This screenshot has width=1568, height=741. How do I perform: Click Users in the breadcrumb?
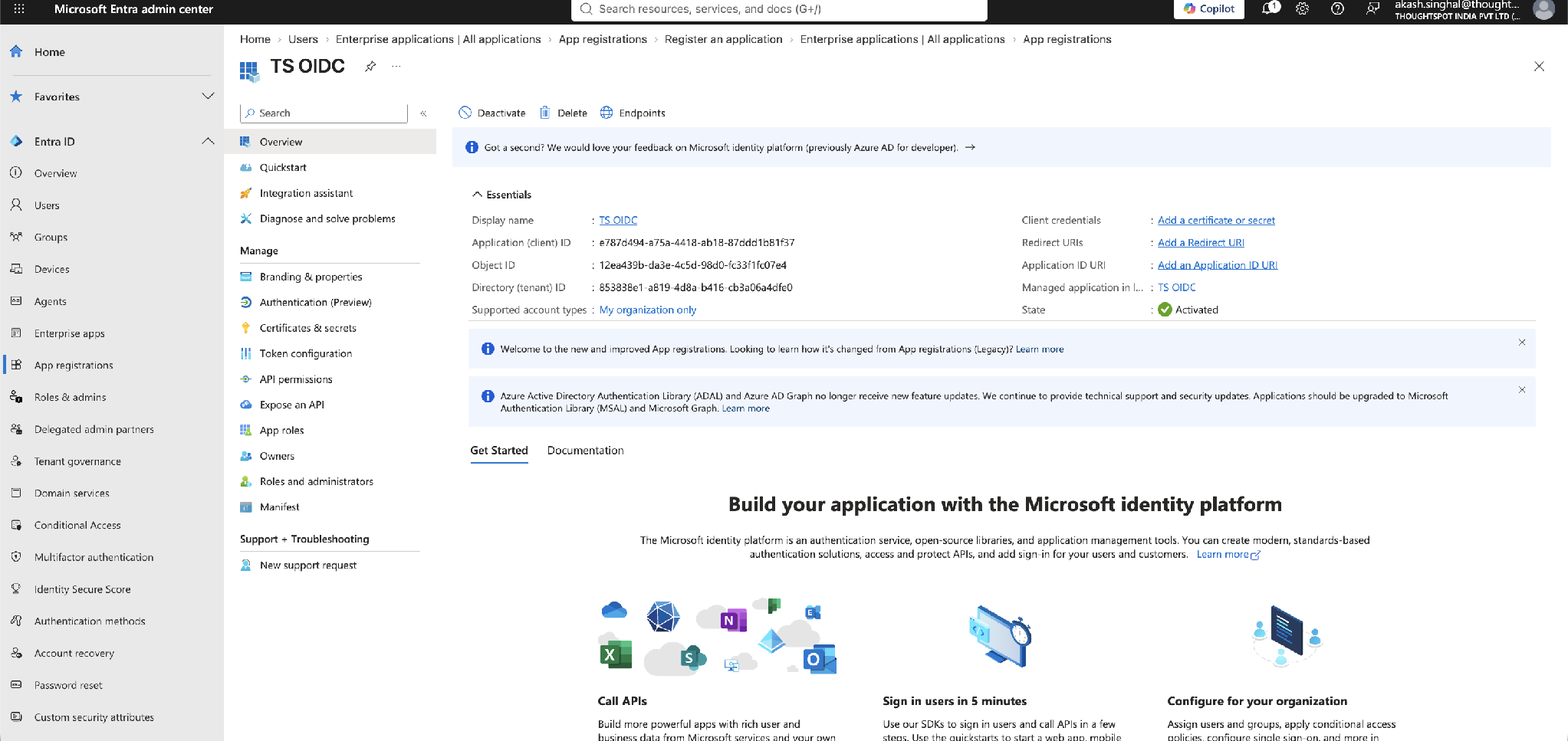[303, 39]
